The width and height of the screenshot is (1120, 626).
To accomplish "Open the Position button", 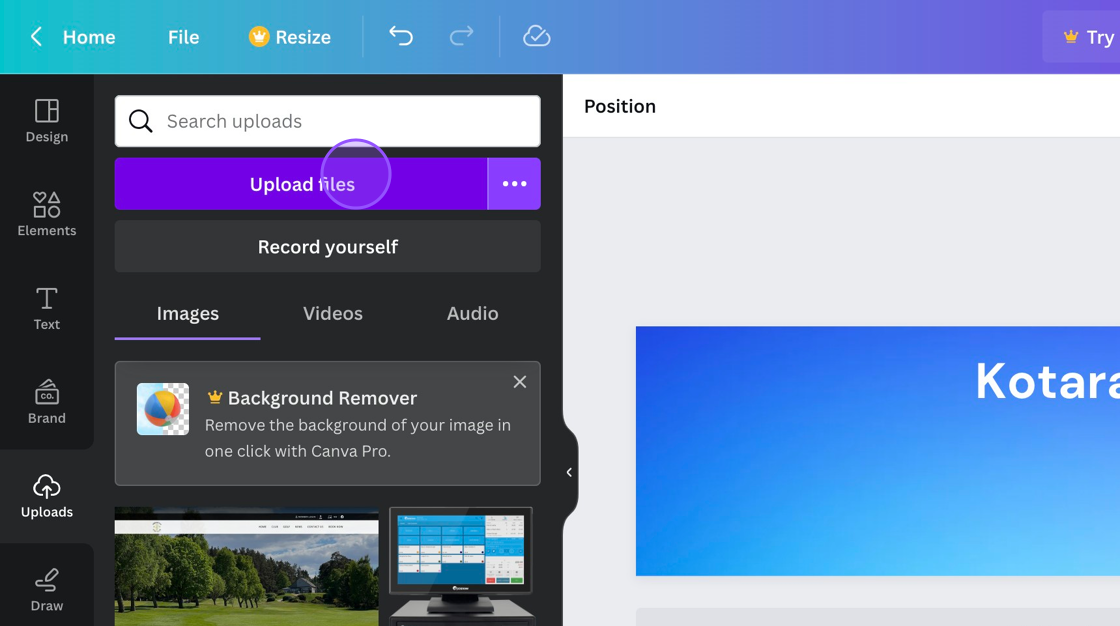I will point(620,106).
